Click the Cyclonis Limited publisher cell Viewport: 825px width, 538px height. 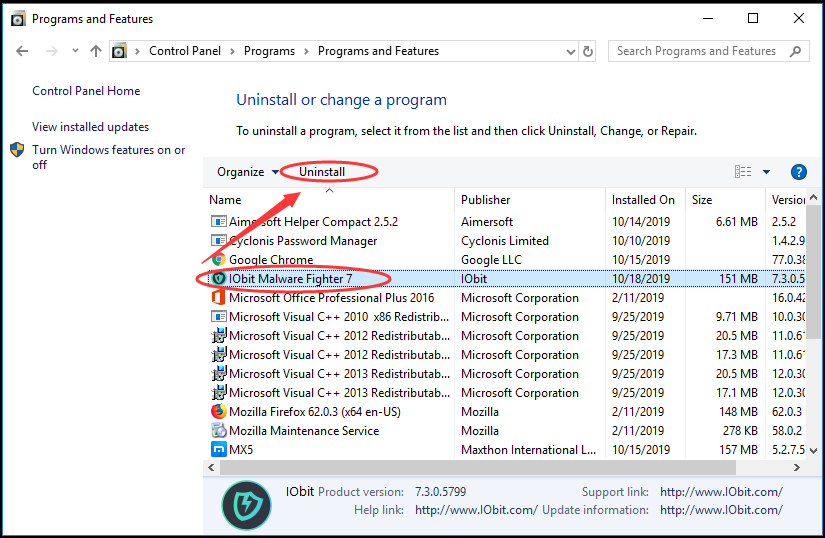[x=505, y=240]
